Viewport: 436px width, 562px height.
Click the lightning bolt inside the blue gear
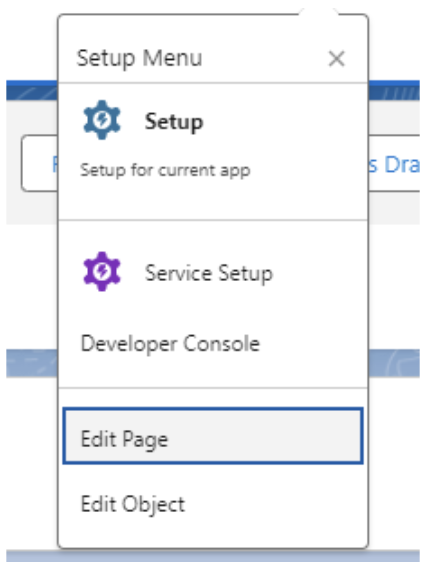coord(102,119)
